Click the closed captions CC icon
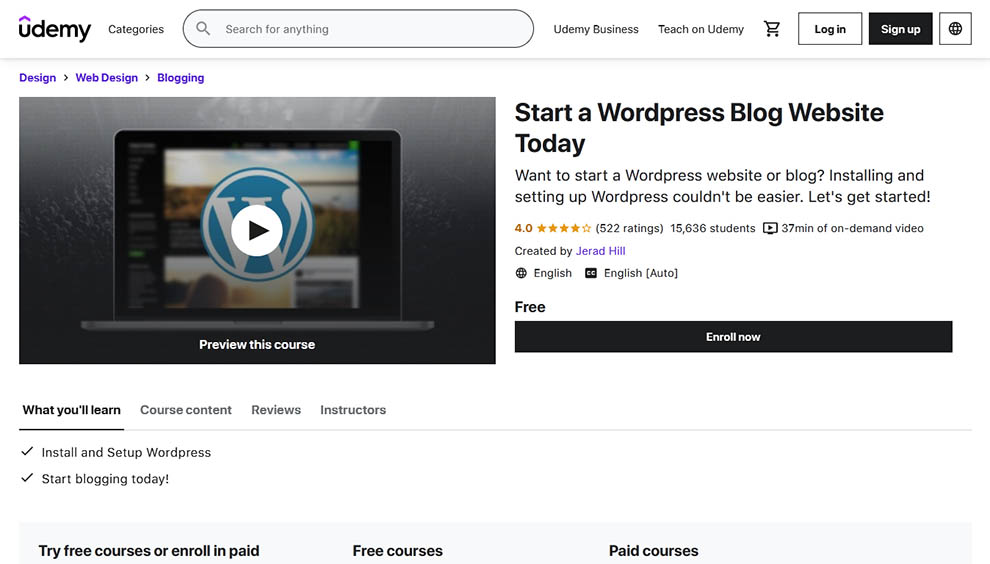Image resolution: width=990 pixels, height=564 pixels. coord(590,273)
